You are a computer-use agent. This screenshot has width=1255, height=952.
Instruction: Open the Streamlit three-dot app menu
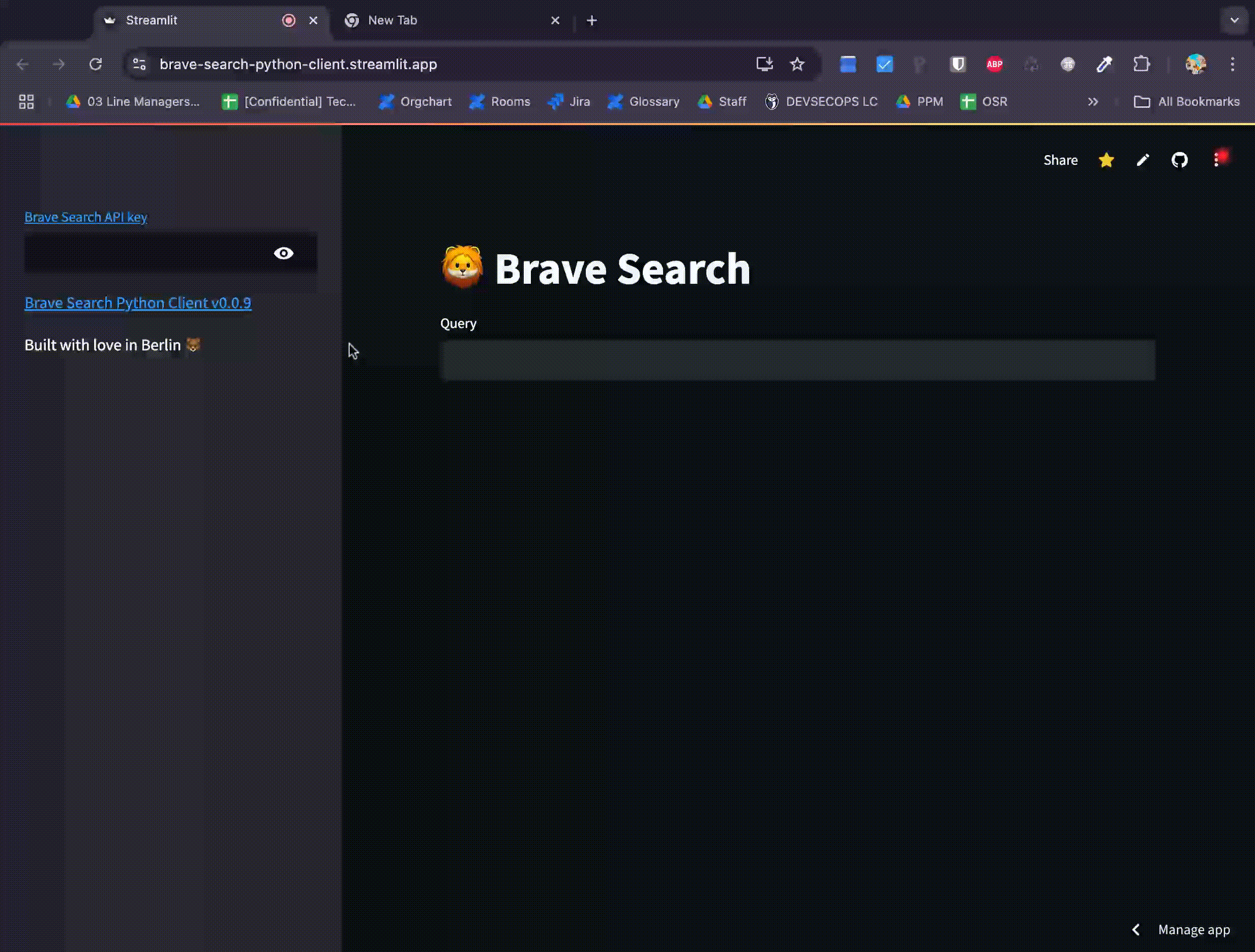(x=1216, y=160)
